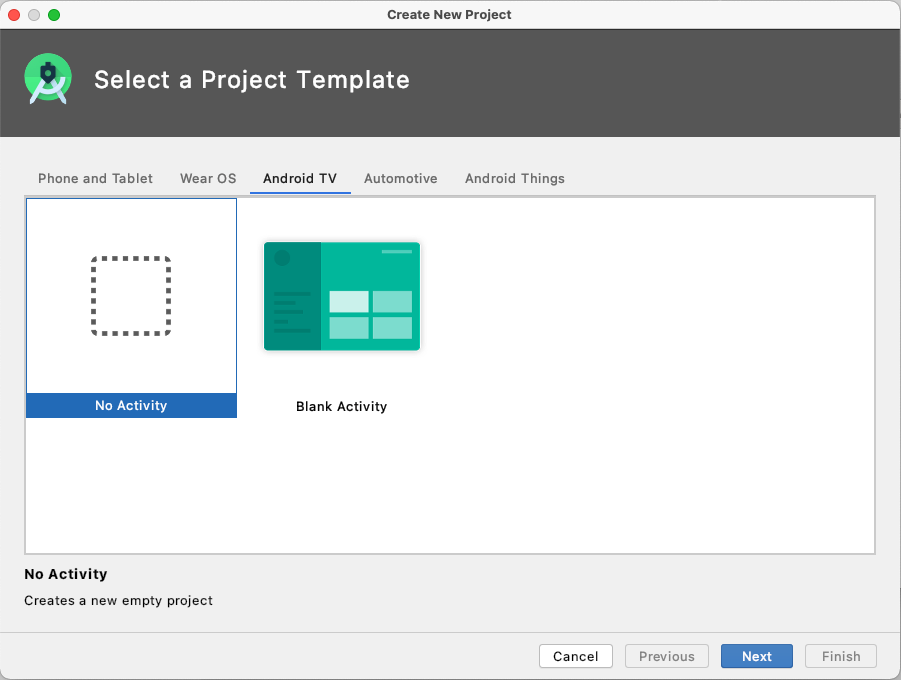Click the Cancel button
Screen dimensions: 901x680
tap(576, 656)
